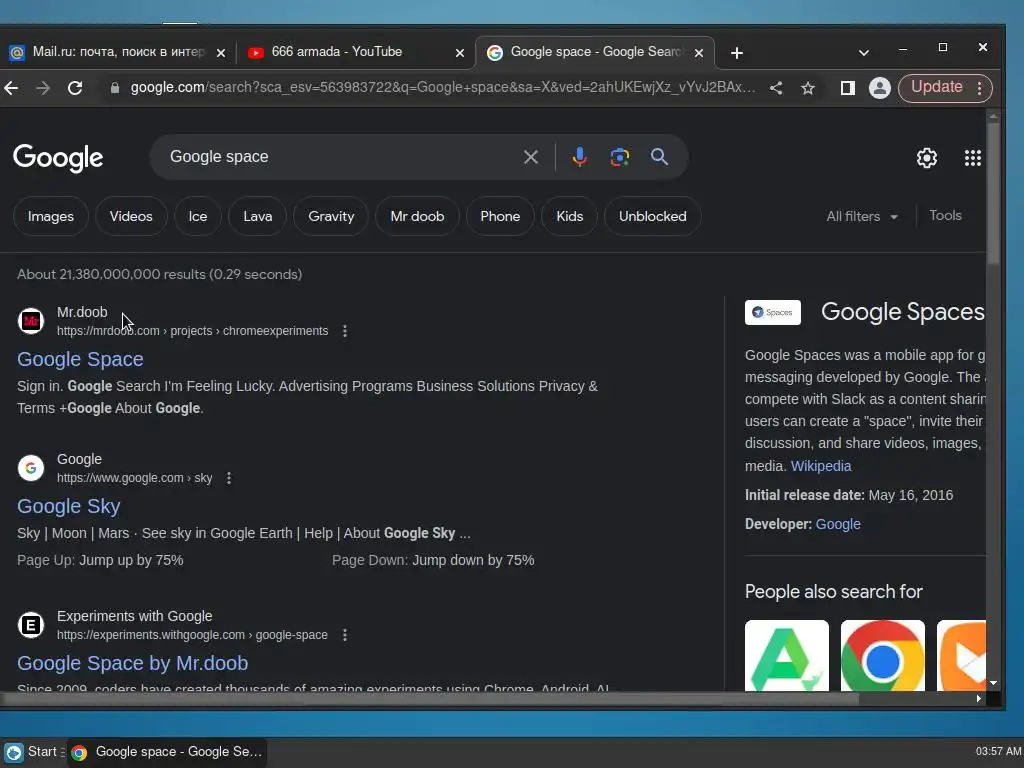Viewport: 1024px width, 768px height.
Task: Filter results by Images
Action: (50, 216)
